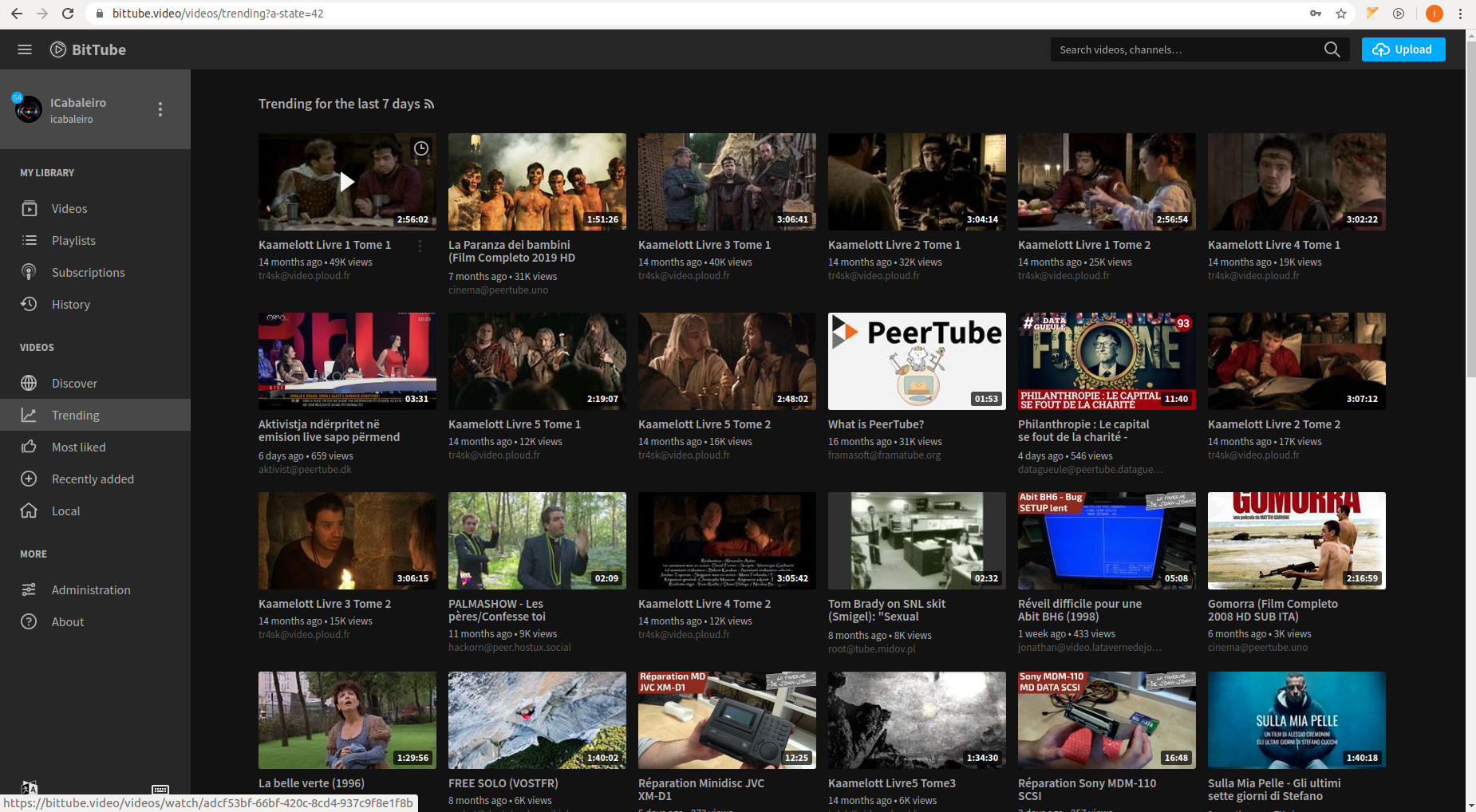Click Kaamelott Livre 4 Tome 2 title

click(704, 604)
